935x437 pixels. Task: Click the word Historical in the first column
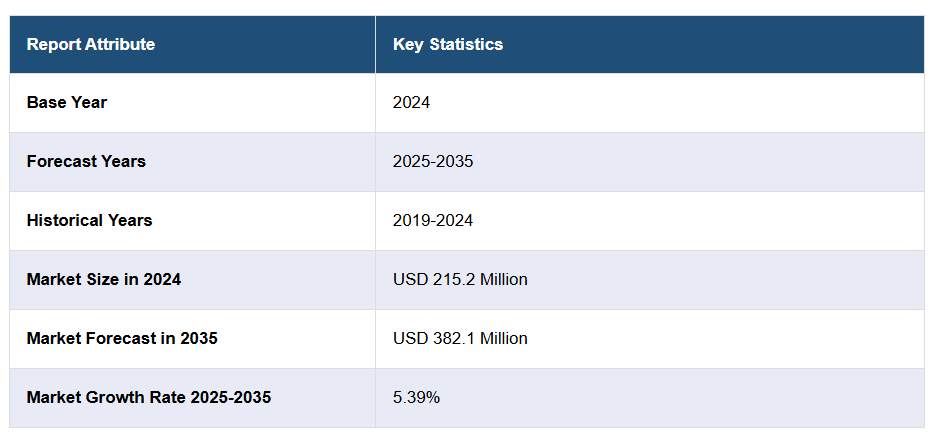66,220
